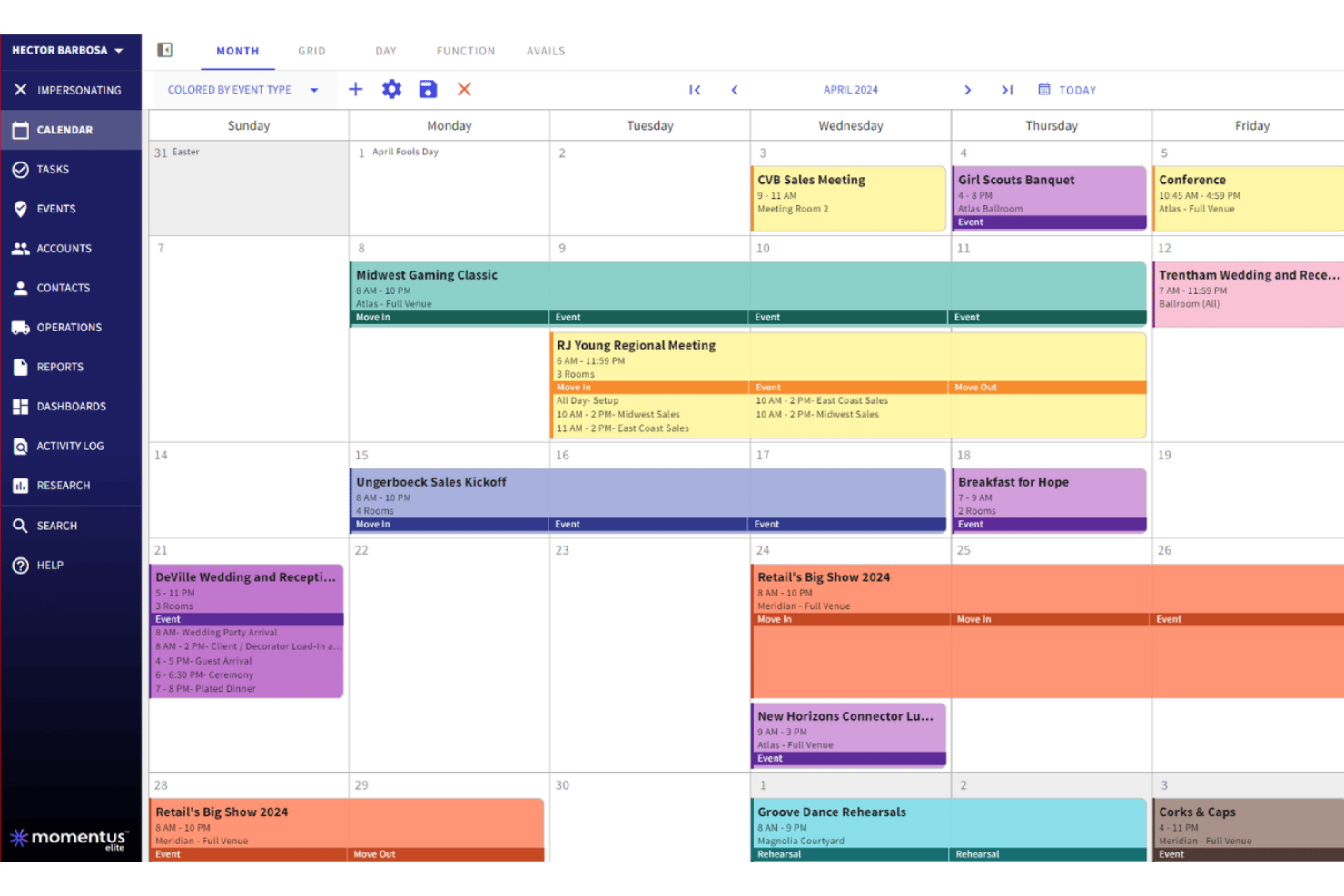Screen dimensions: 1344x896
Task: Click the Today button
Action: click(1067, 90)
